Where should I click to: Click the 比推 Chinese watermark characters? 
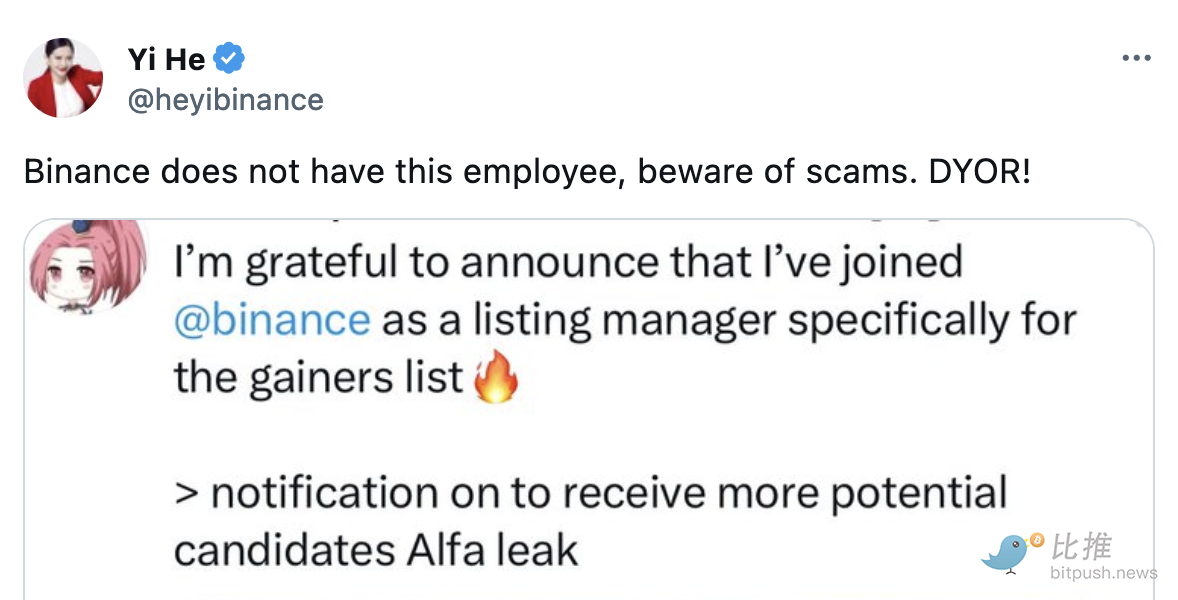click(x=1080, y=546)
